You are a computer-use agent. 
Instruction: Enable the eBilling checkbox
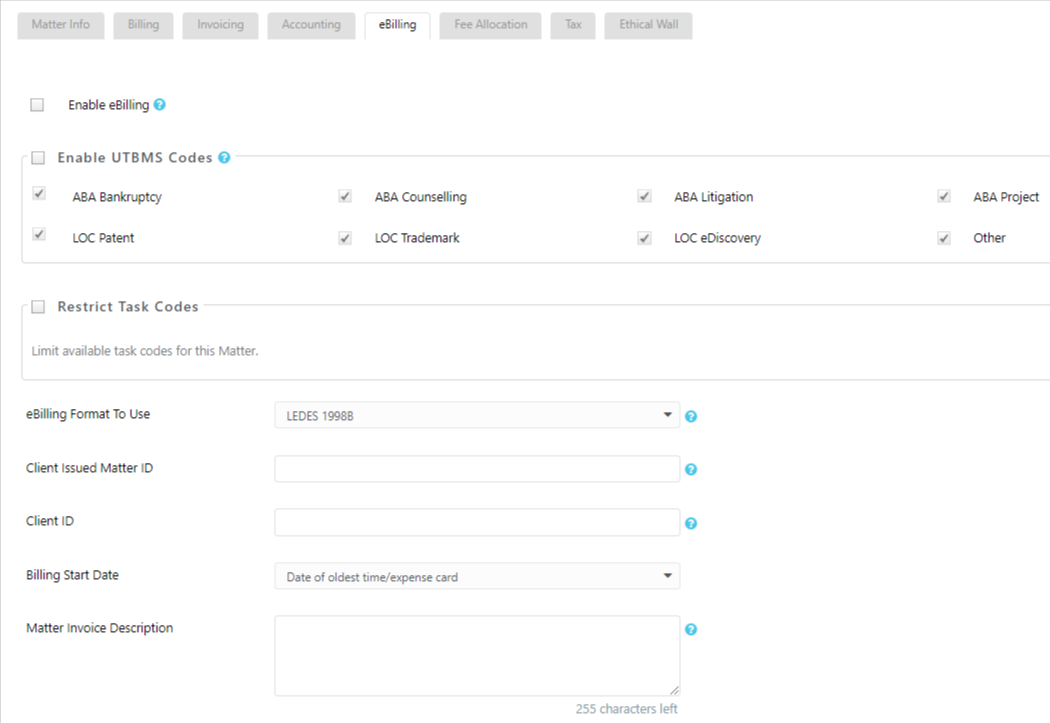click(38, 105)
